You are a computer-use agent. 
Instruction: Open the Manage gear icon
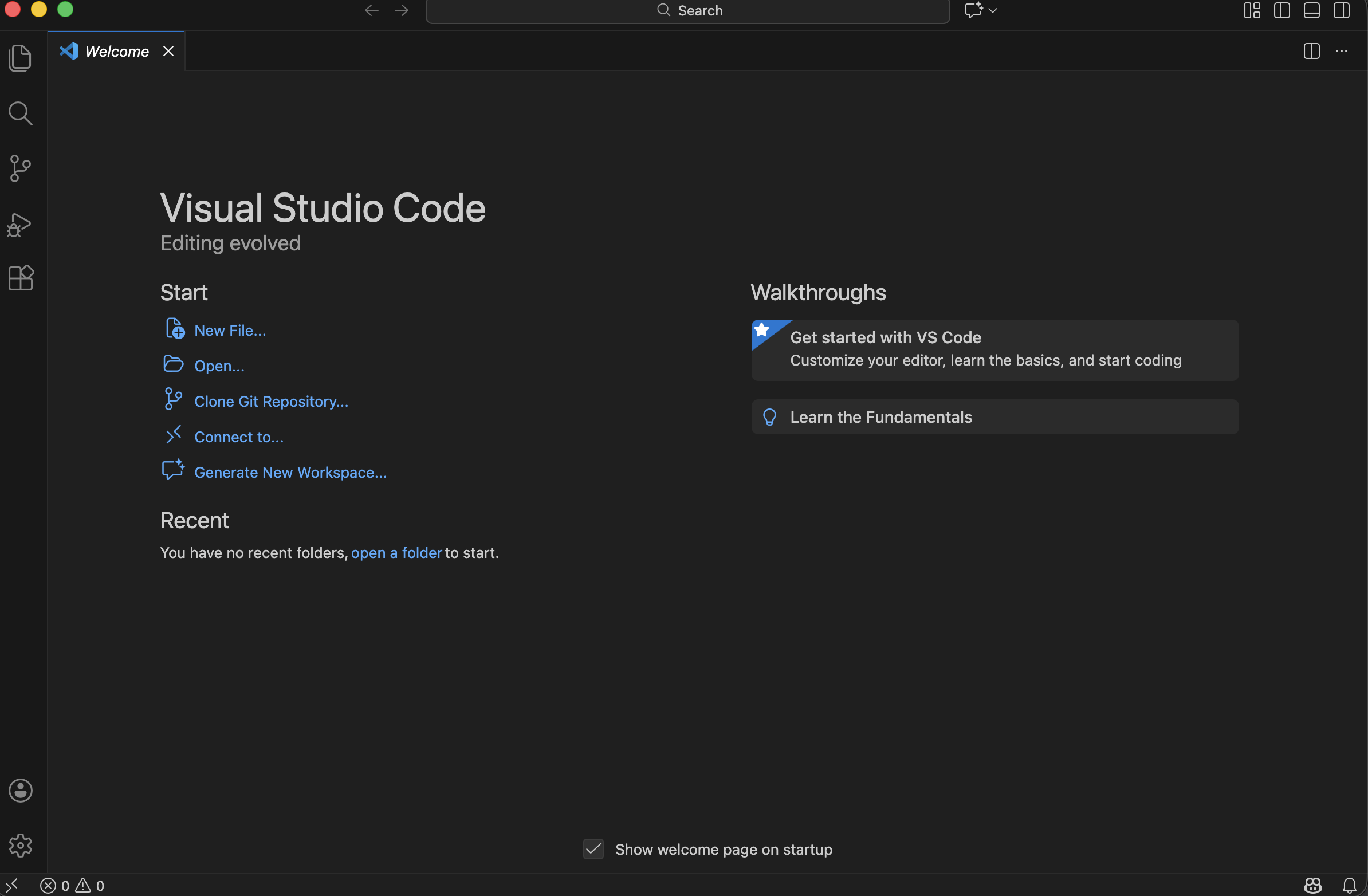tap(20, 845)
